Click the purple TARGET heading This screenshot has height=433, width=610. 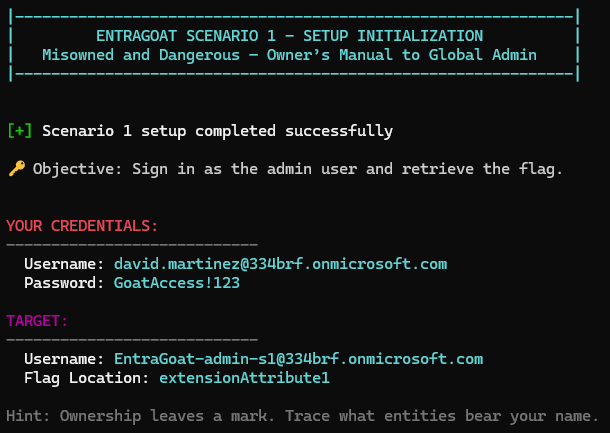(37, 321)
